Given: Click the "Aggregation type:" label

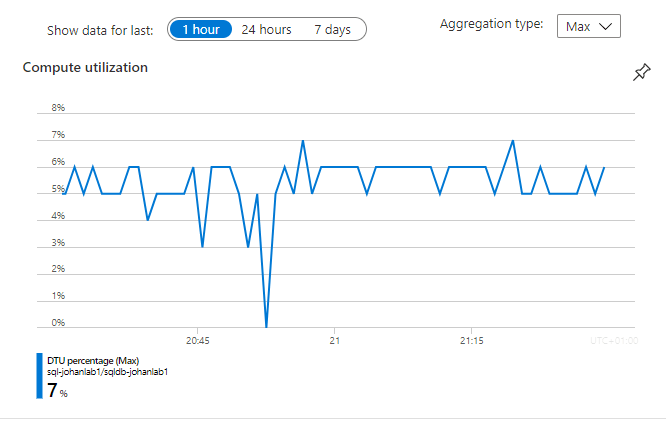Looking at the screenshot, I should pyautogui.click(x=492, y=23).
